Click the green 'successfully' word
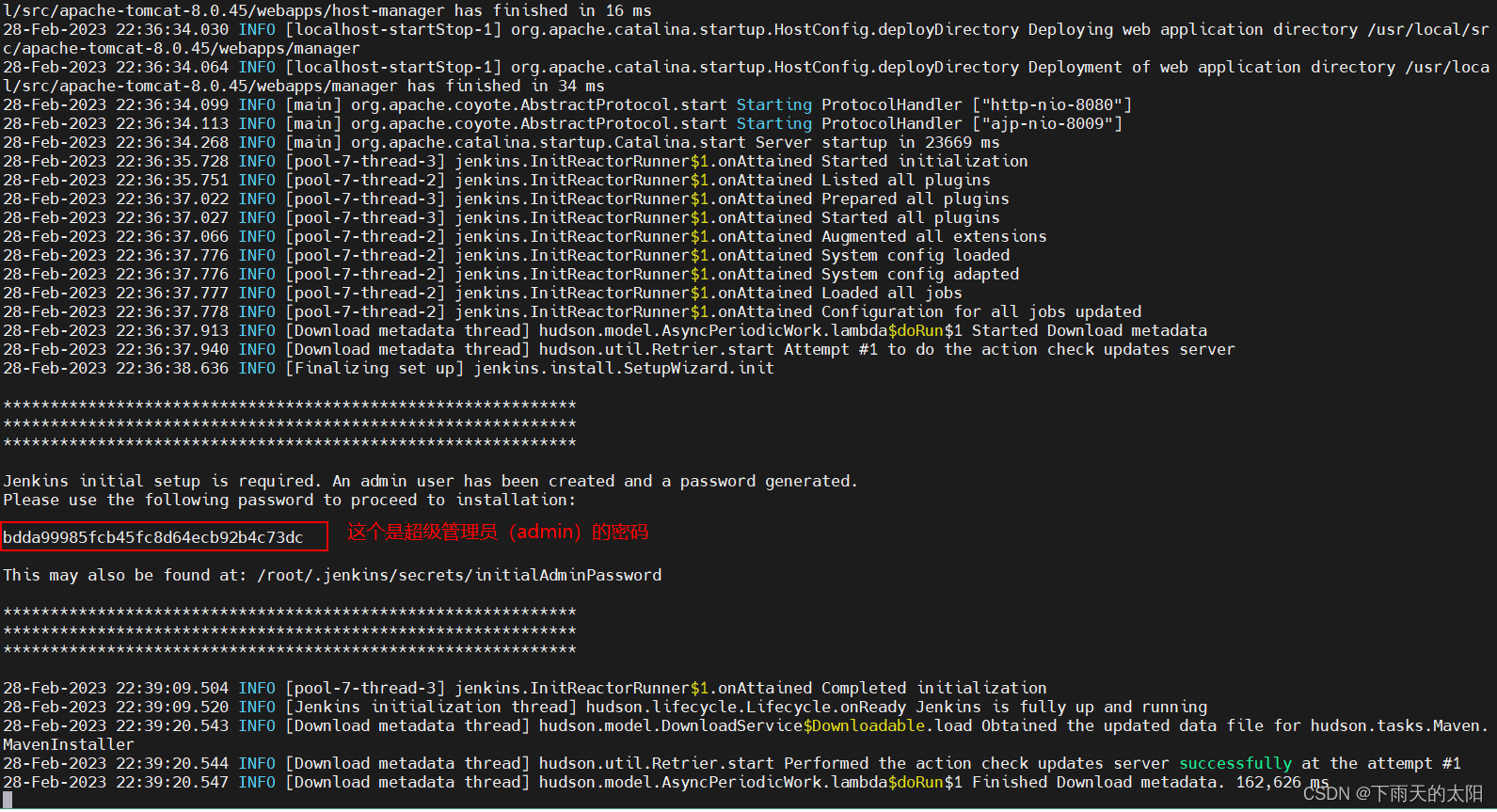The image size is (1497, 812). tap(1235, 763)
